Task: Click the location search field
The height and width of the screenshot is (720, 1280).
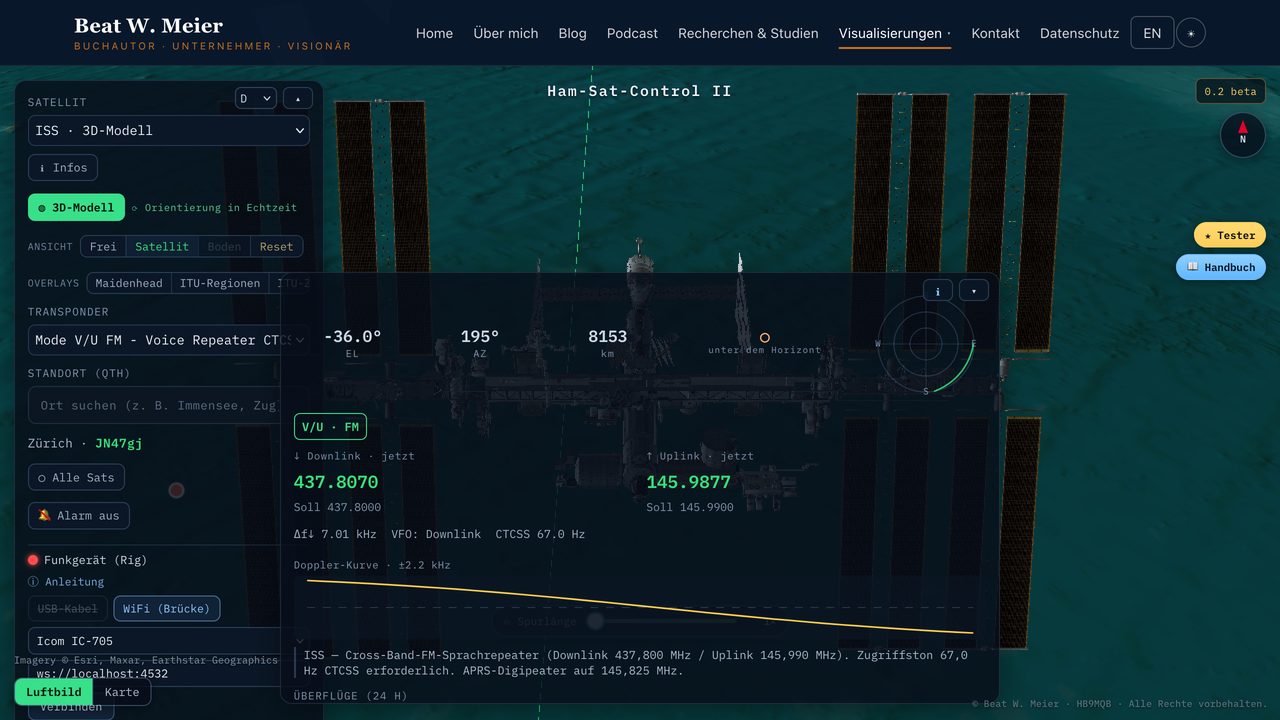Action: [x=155, y=405]
